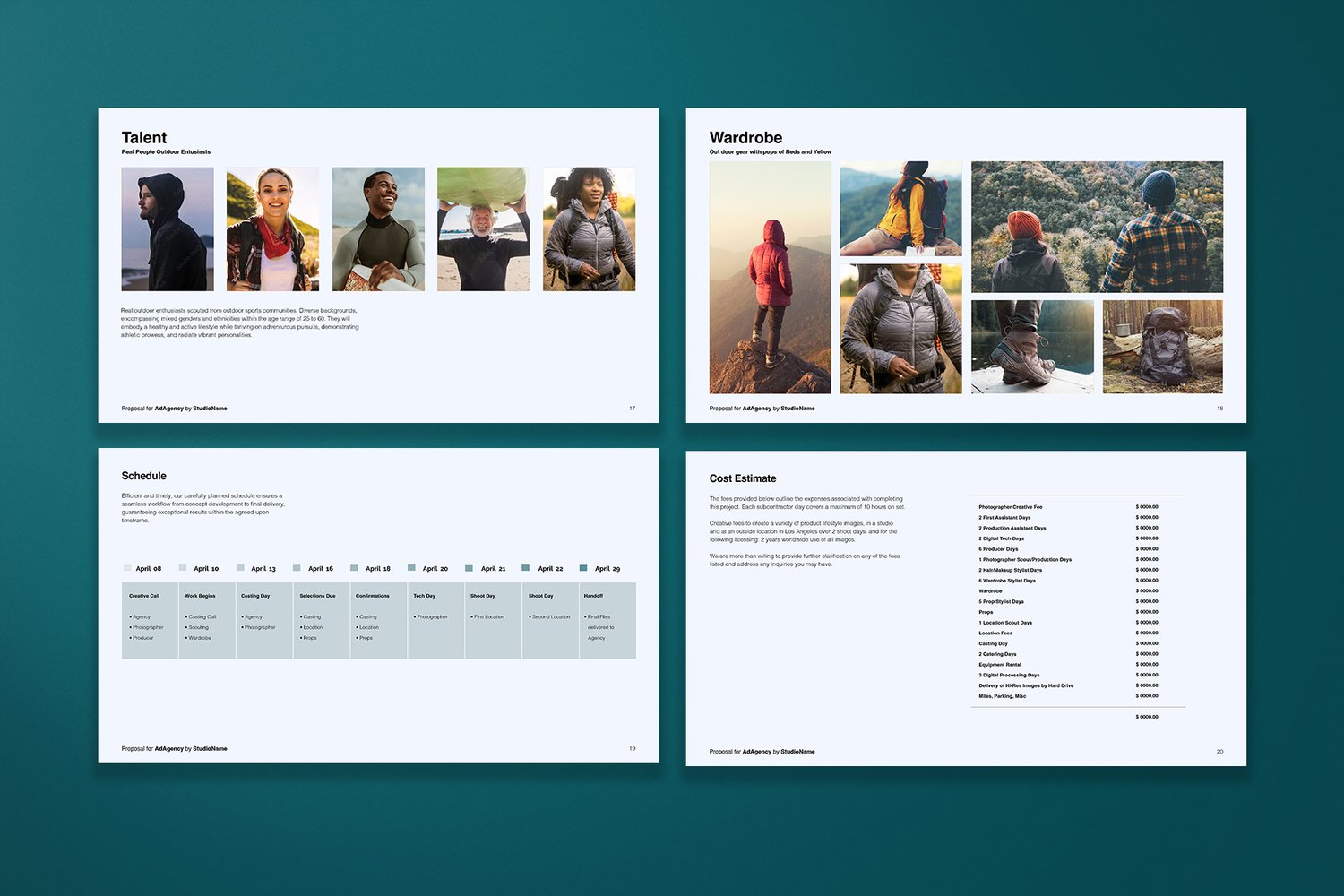Select the "Tech Day" column header

(425, 596)
